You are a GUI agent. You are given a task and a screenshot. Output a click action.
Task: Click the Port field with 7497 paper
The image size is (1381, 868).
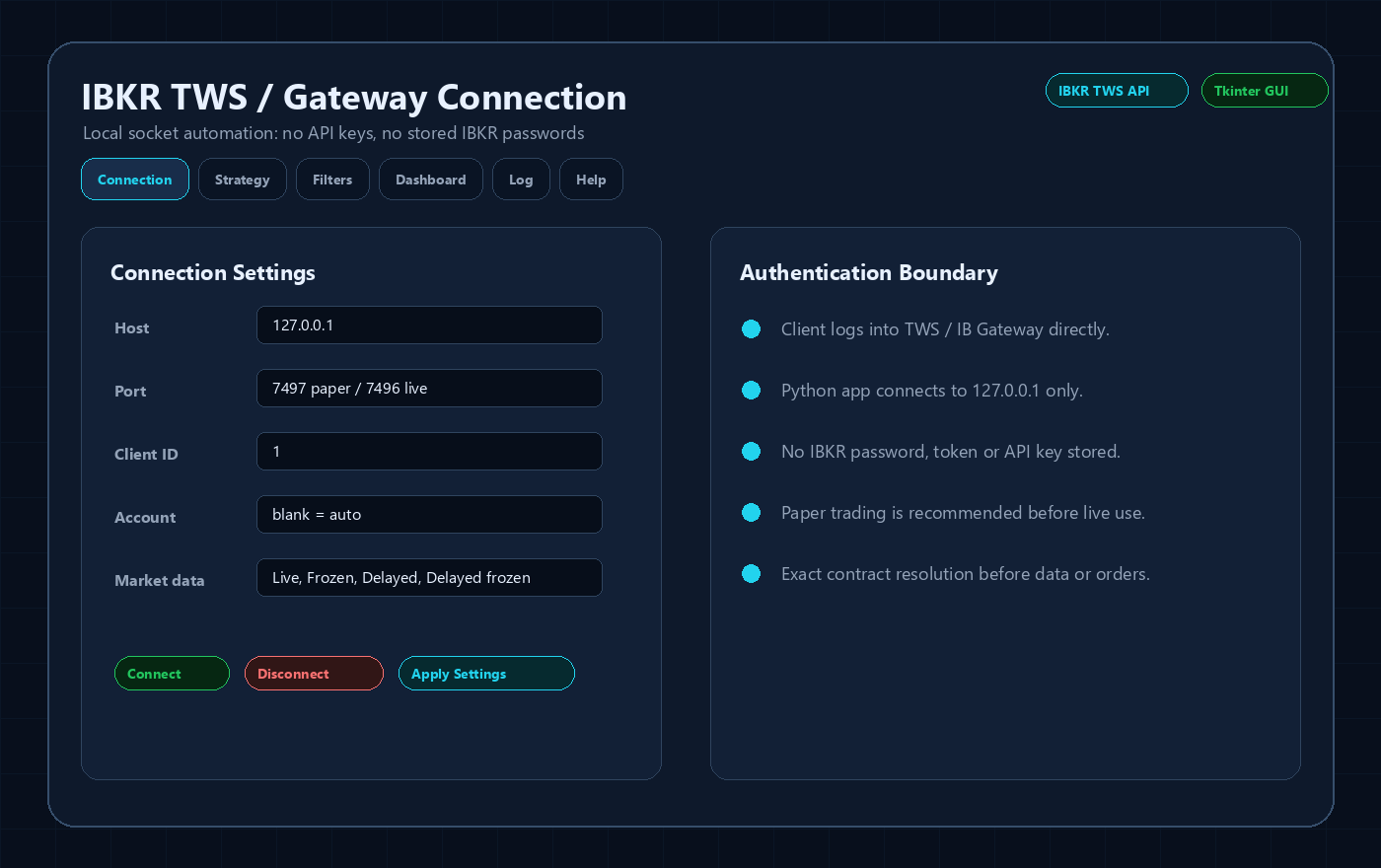pos(429,389)
